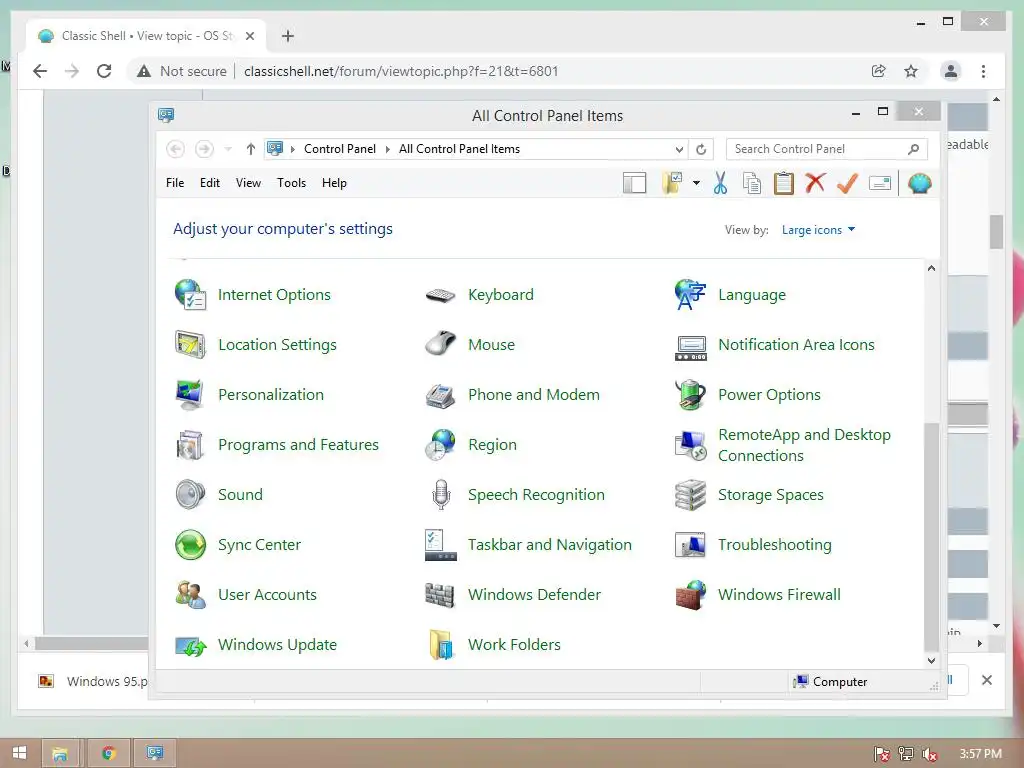Select the Classic Shell browser tab
Viewport: 1024px width, 768px height.
pyautogui.click(x=146, y=36)
